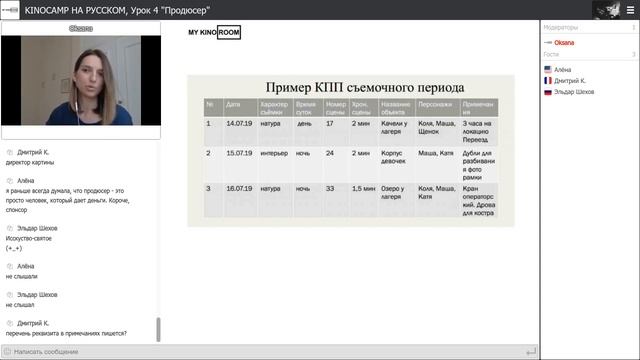Click the thumbnail image beside the hamburger menu
640x360 pixels.
coord(607,10)
